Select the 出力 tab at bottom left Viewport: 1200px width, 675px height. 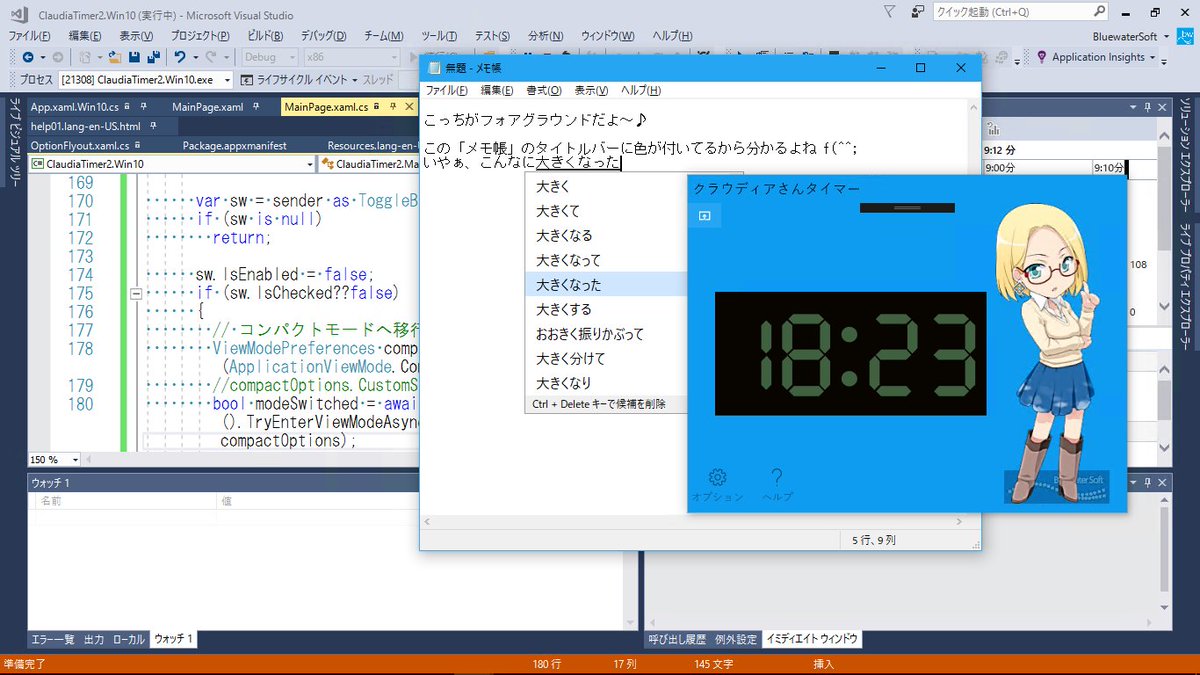[x=93, y=639]
